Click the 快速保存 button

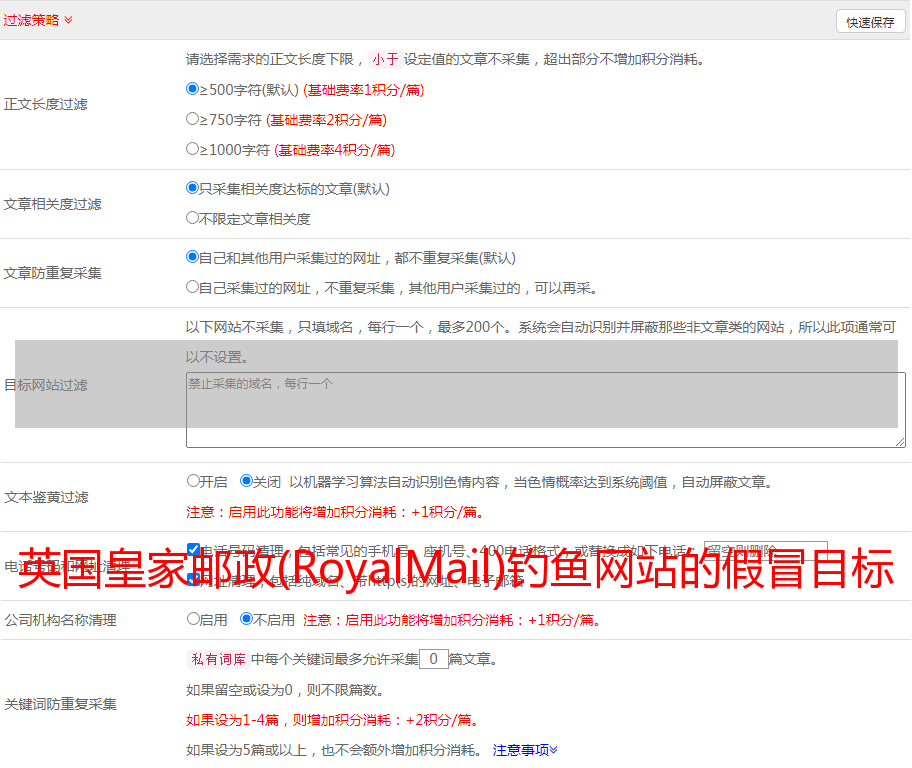[870, 22]
